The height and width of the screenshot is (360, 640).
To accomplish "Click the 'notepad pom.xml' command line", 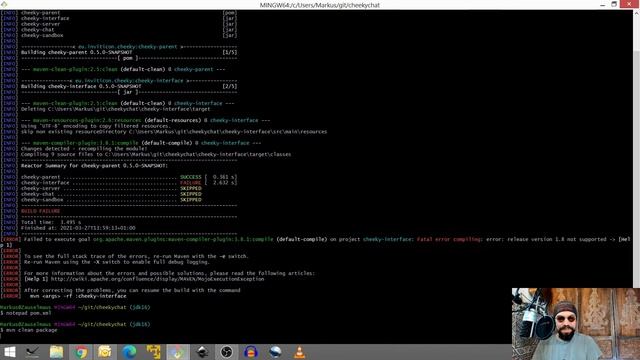I will tap(29, 313).
